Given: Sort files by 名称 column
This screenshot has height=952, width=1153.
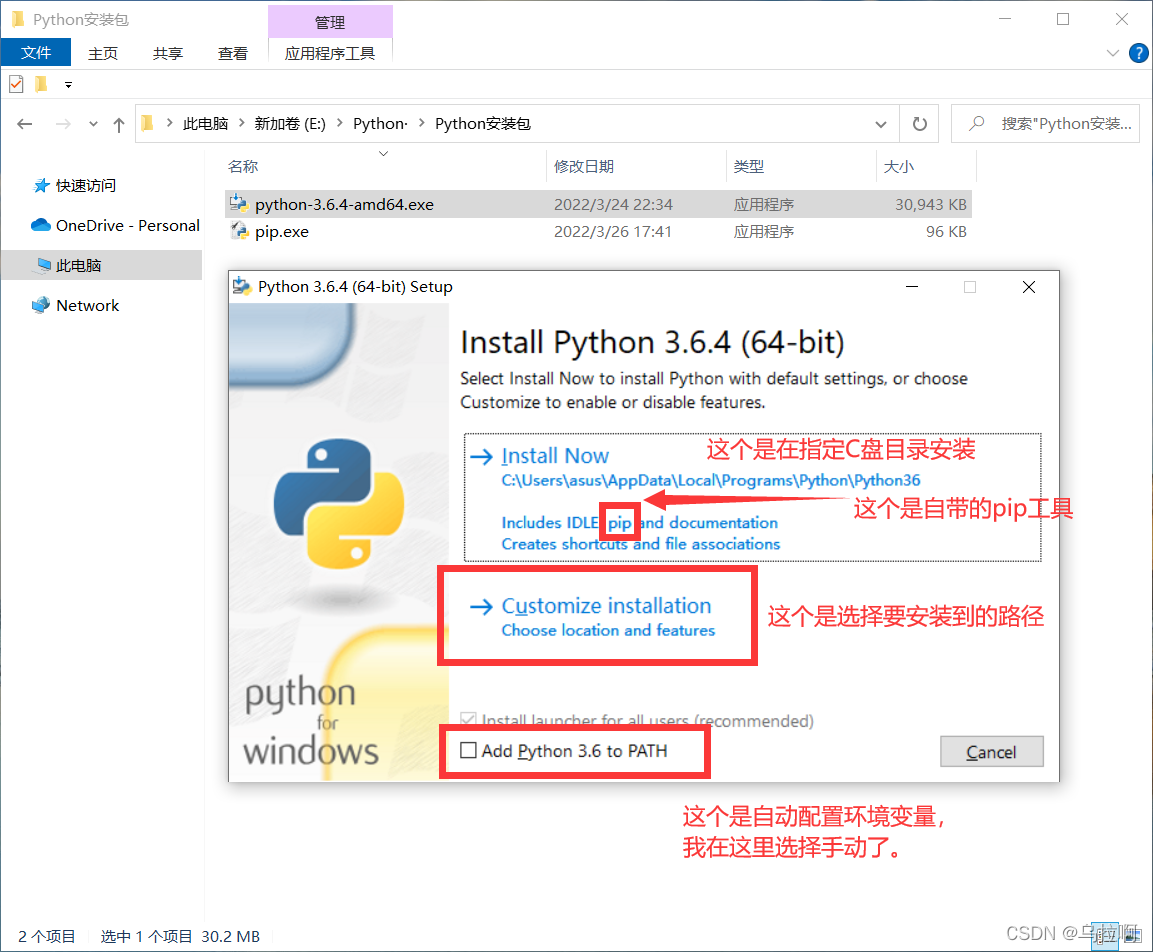Looking at the screenshot, I should pos(243,167).
